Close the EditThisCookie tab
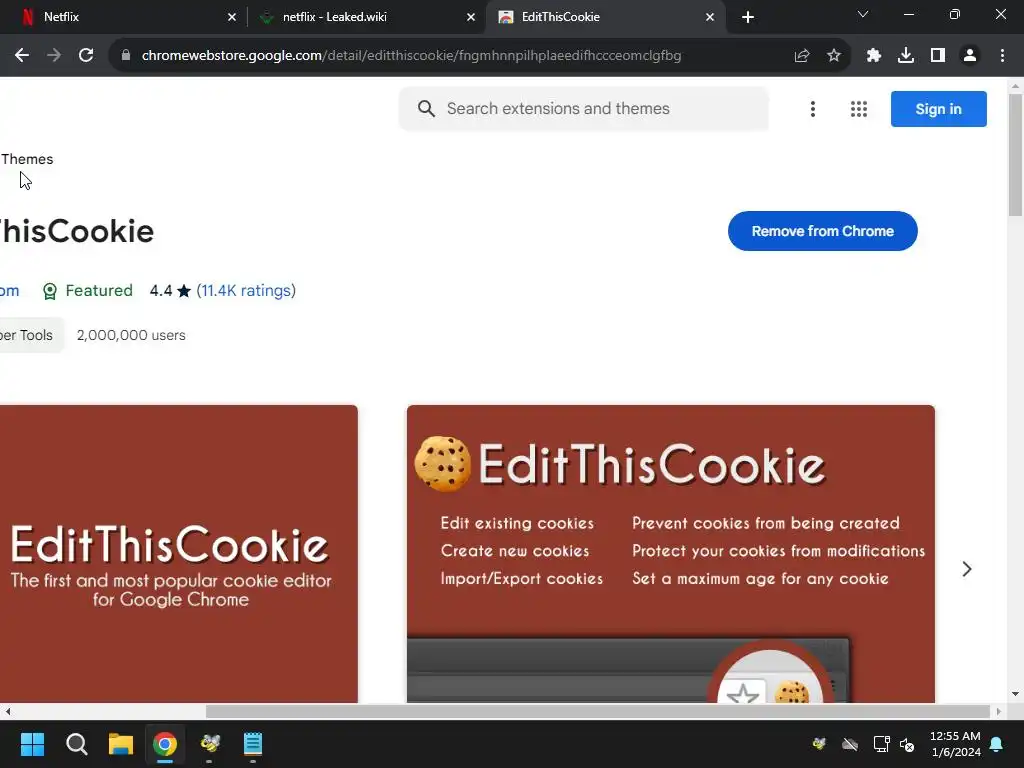Viewport: 1024px width, 768px height. point(710,17)
